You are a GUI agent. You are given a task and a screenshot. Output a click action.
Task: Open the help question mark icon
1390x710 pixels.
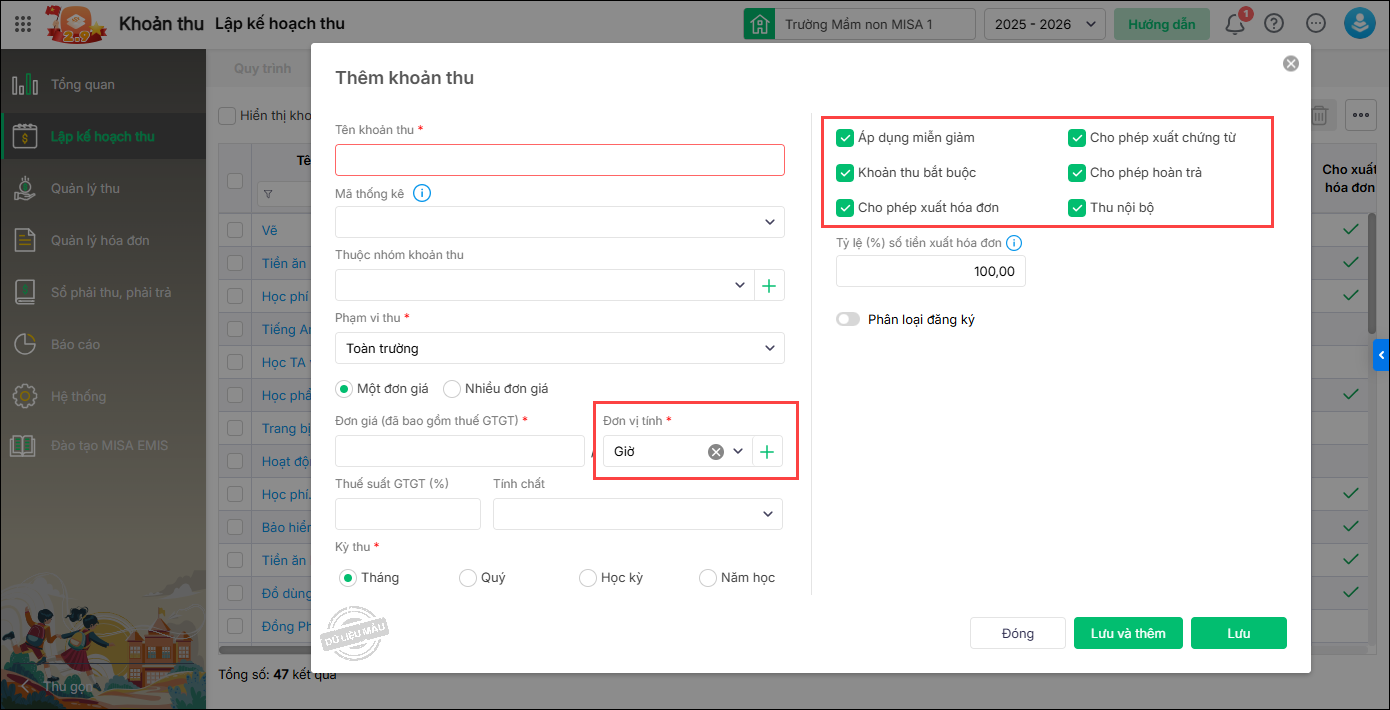1274,24
